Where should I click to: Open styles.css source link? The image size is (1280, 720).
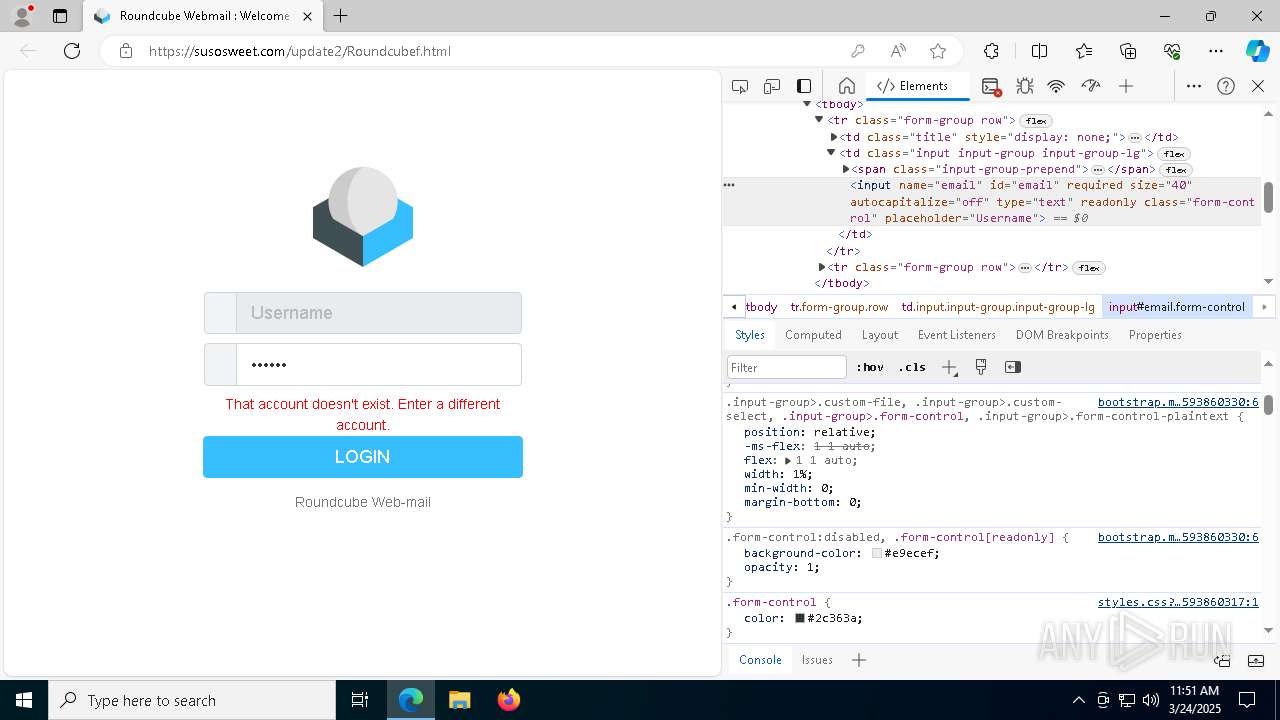click(1178, 602)
